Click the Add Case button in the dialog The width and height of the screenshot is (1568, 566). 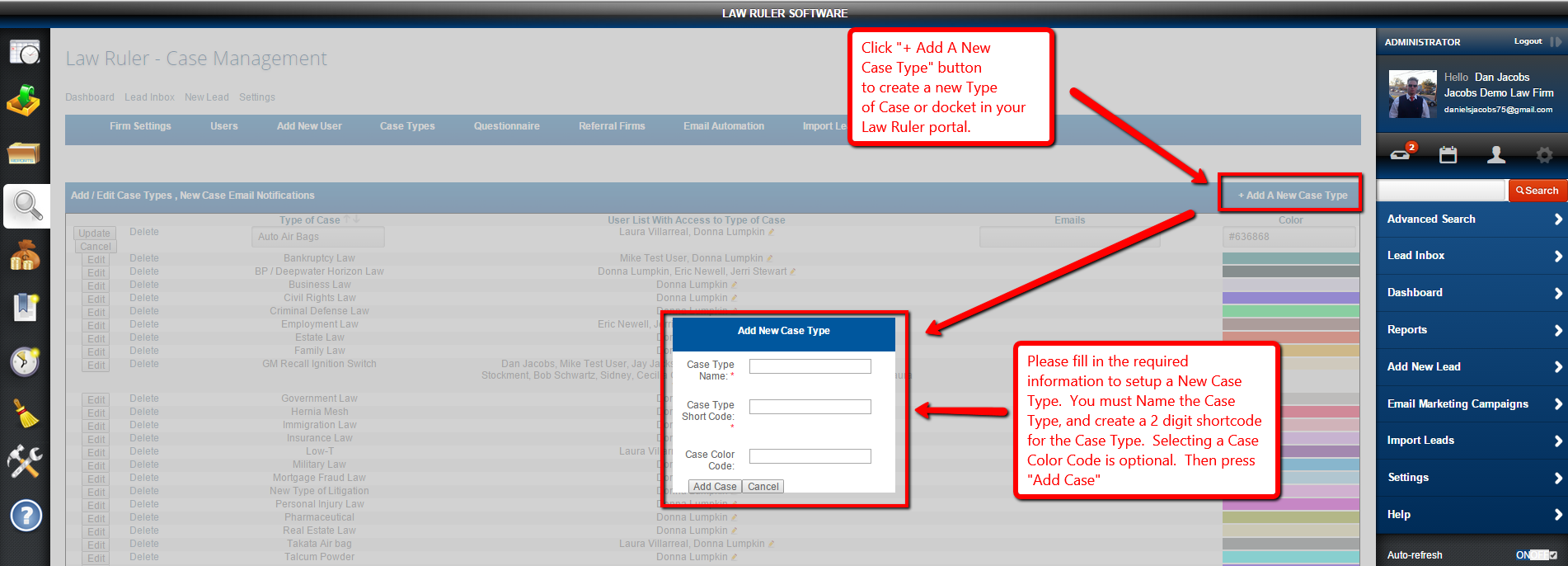(715, 487)
